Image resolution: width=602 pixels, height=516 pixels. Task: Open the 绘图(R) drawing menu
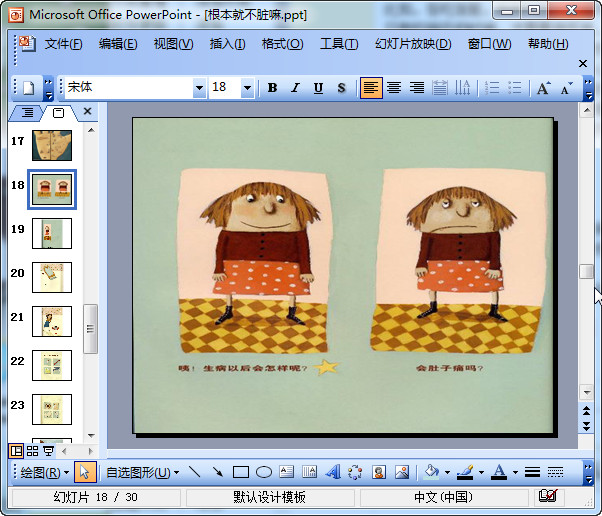[x=45, y=472]
